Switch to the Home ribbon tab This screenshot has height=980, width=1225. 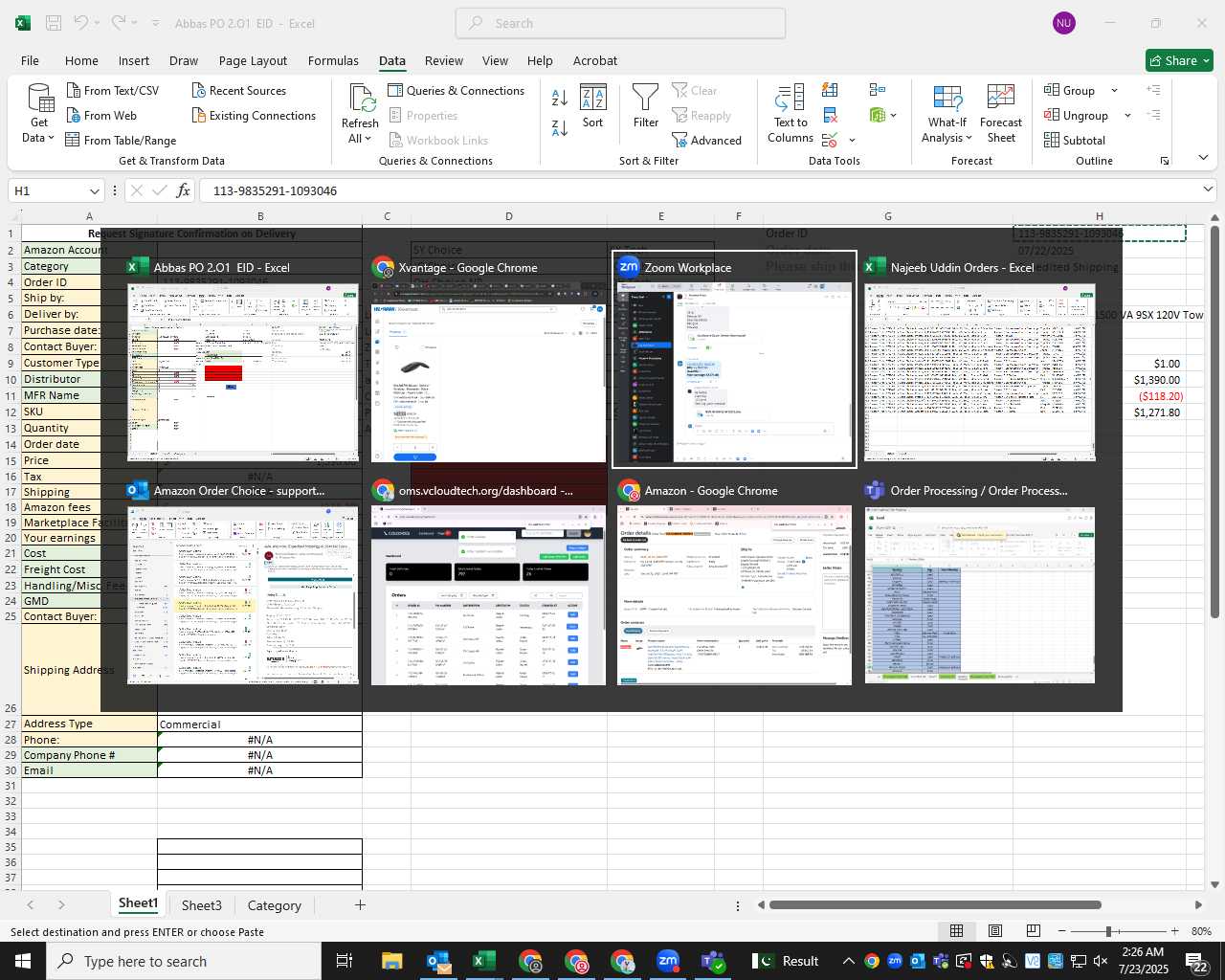[x=81, y=60]
